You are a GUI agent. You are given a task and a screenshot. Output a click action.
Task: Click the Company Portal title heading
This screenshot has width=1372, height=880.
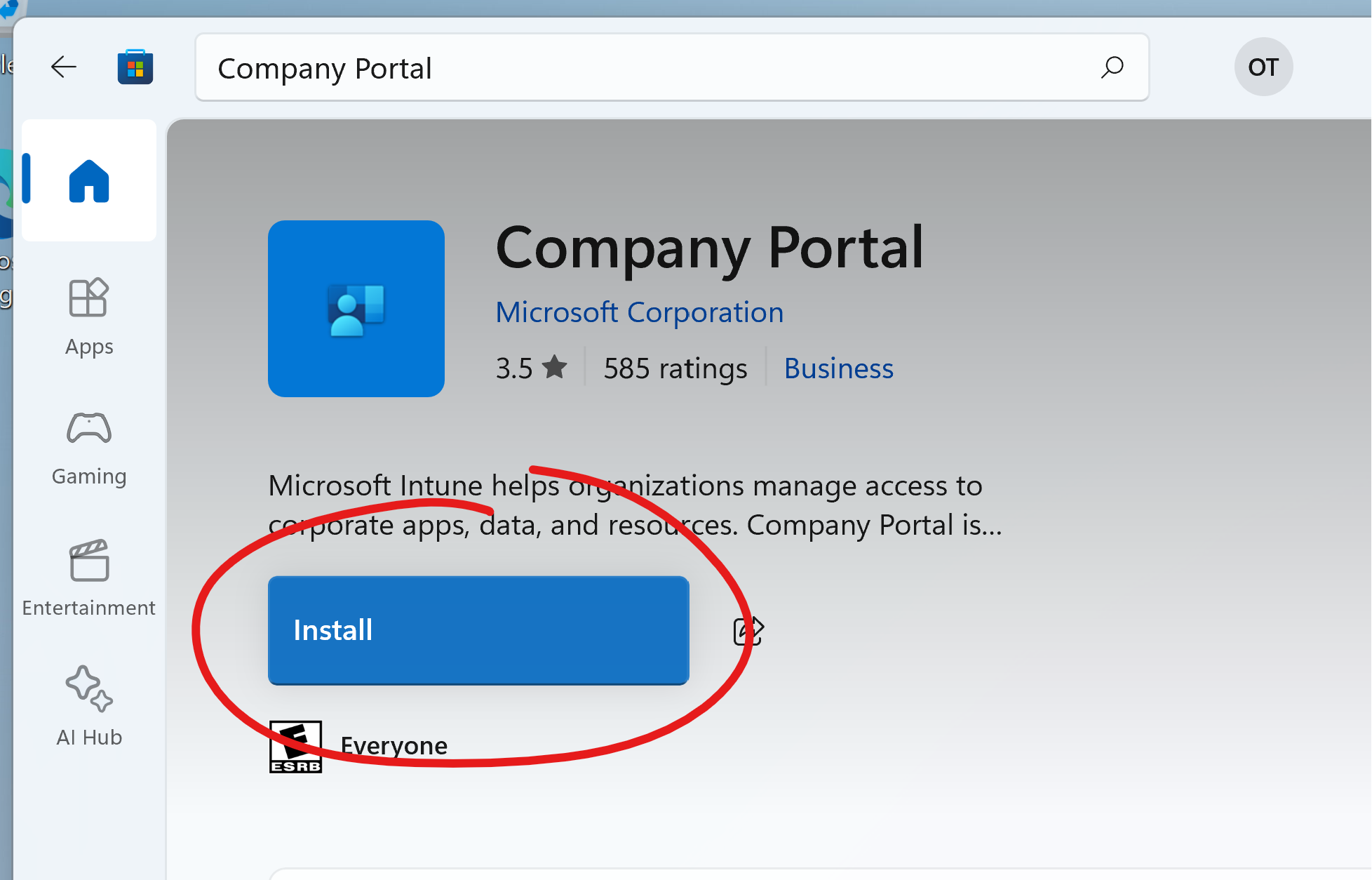pyautogui.click(x=709, y=249)
